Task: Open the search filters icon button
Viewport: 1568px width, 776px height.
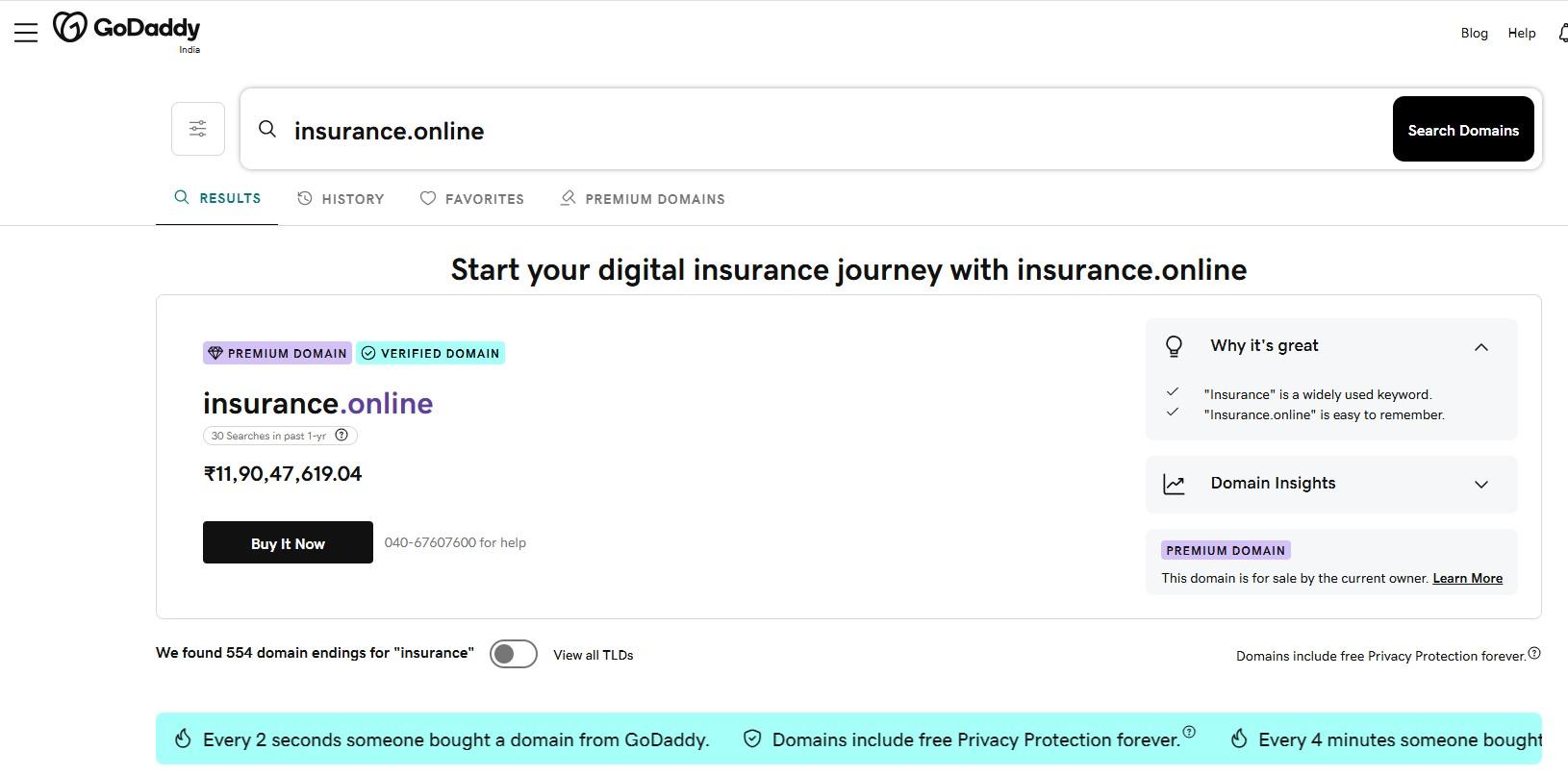Action: [x=198, y=129]
